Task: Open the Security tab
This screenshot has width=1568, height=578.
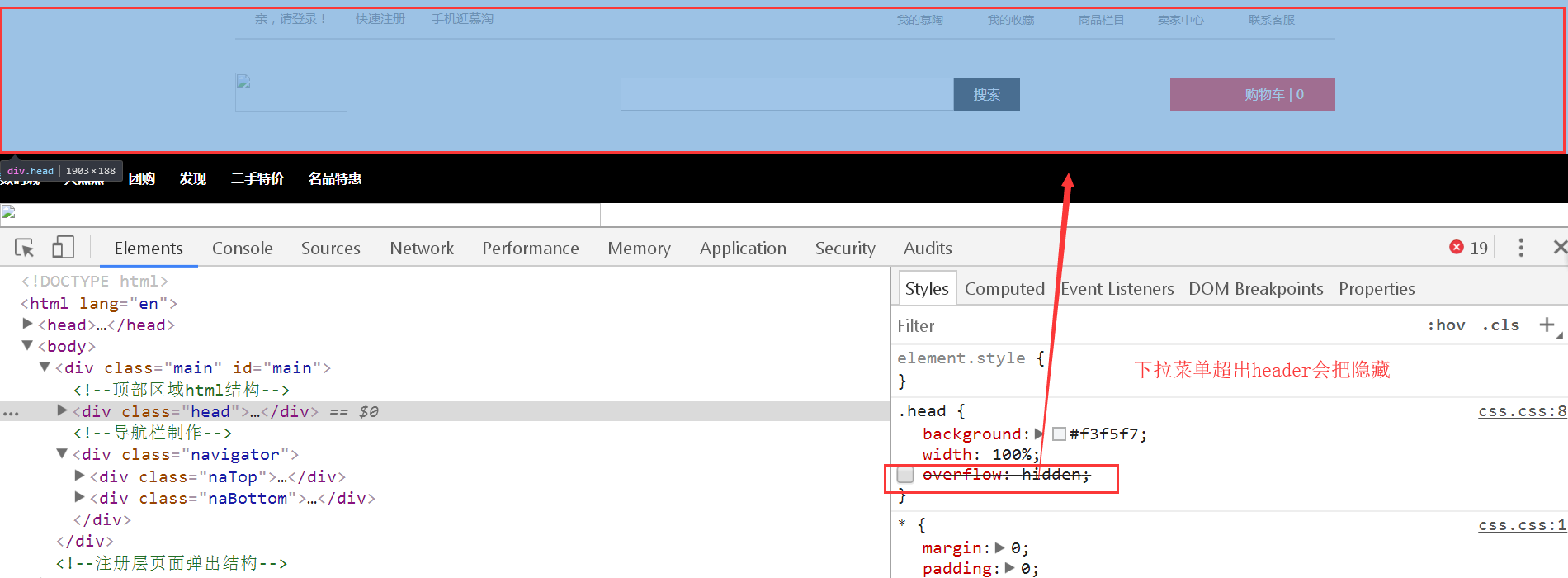Action: pyautogui.click(x=845, y=249)
